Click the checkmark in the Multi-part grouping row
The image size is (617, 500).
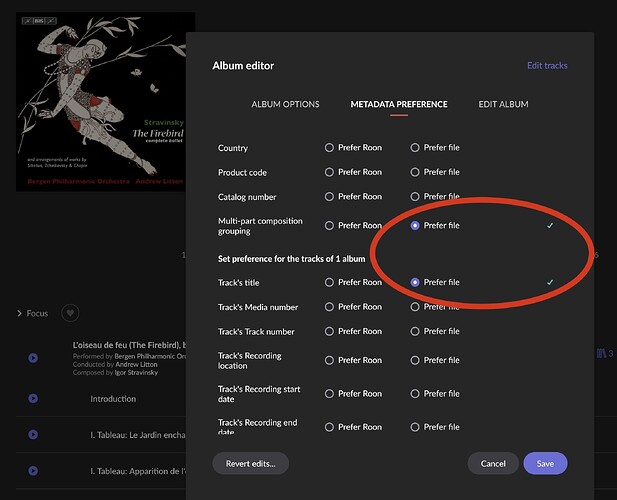550,225
